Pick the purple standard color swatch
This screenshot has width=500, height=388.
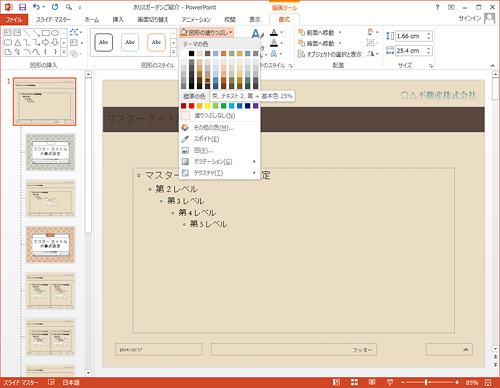(x=255, y=106)
